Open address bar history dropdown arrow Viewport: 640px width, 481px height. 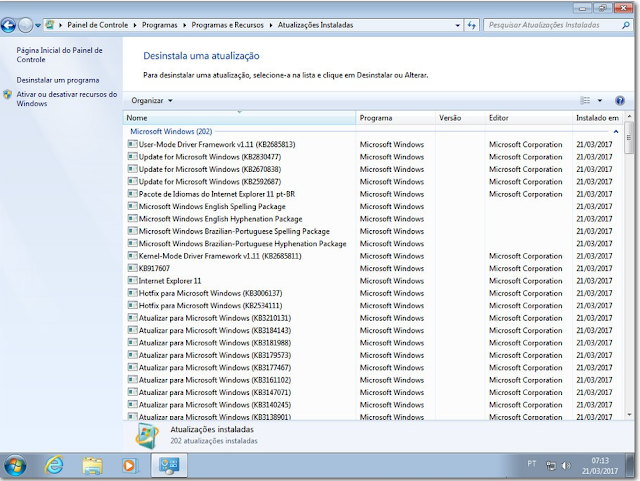tap(457, 25)
